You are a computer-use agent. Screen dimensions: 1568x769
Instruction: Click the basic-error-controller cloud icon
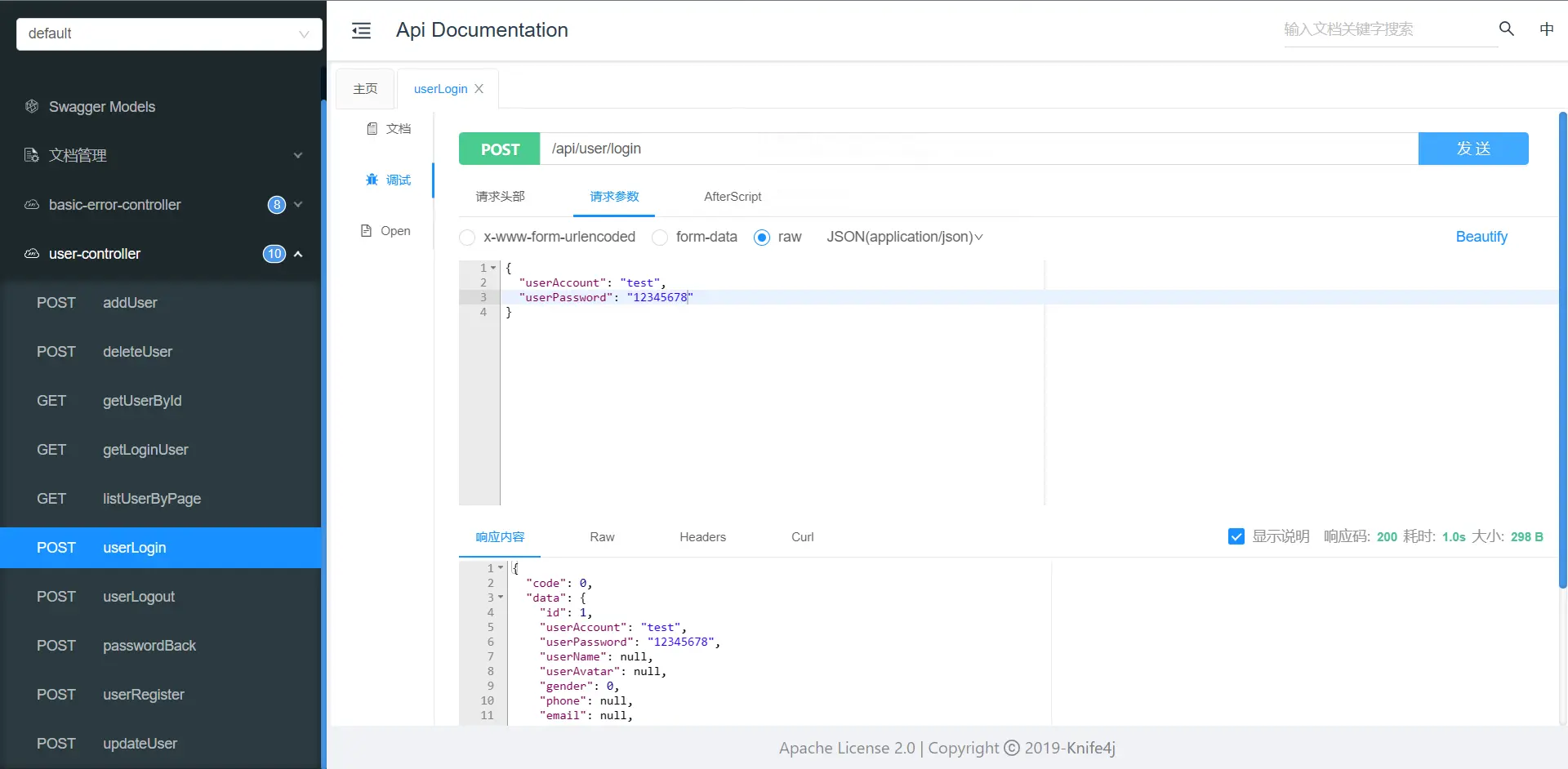(x=32, y=204)
